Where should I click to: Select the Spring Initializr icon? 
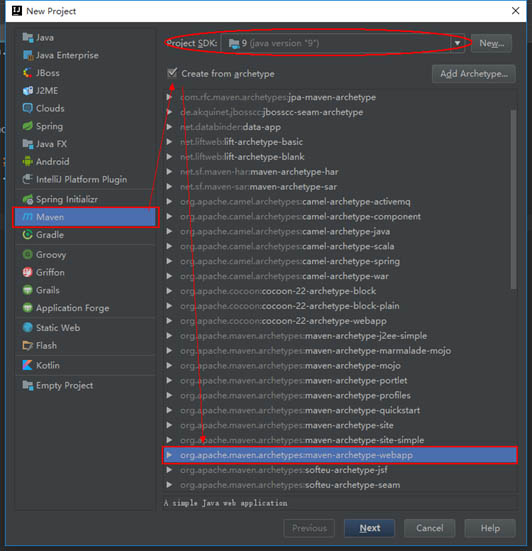coord(27,199)
